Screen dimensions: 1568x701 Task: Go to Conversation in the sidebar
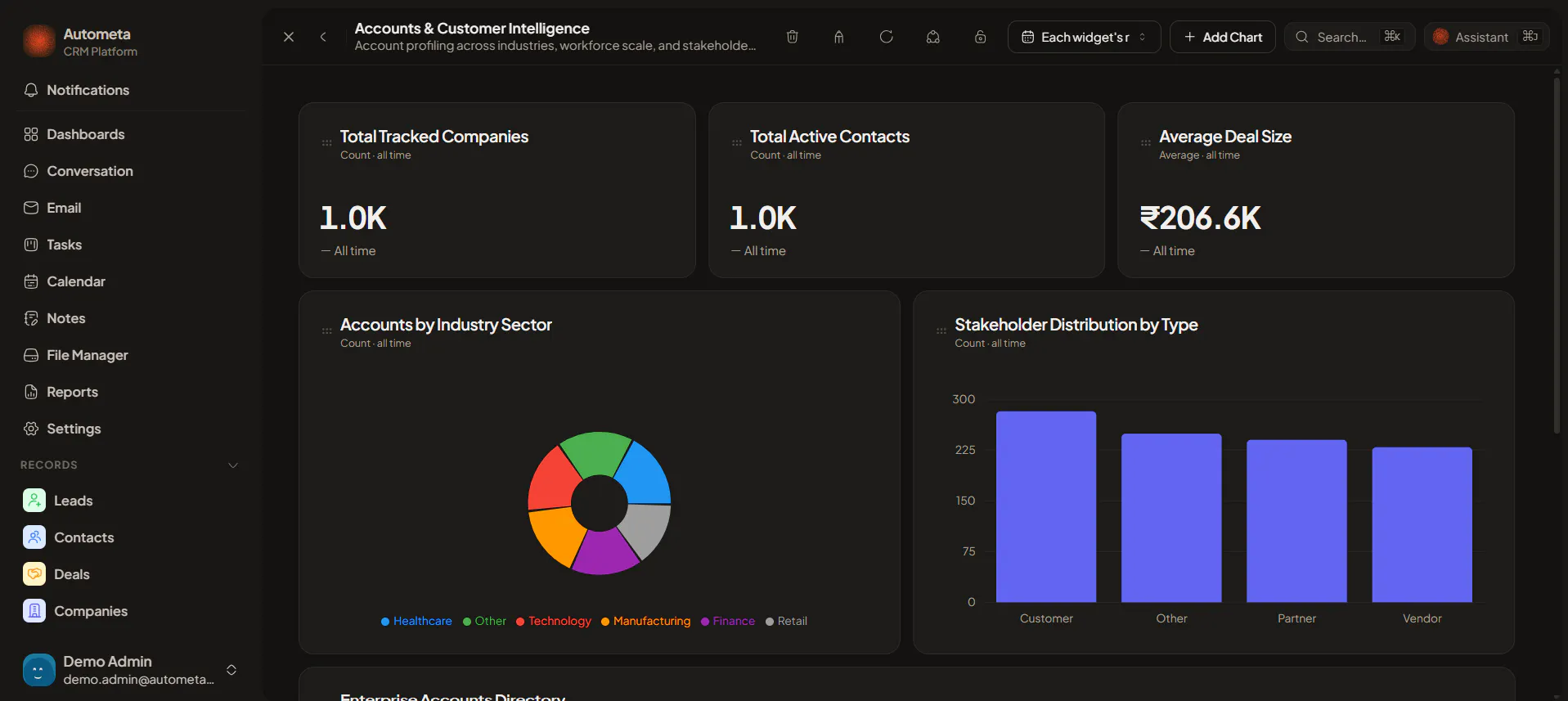pyautogui.click(x=131, y=171)
